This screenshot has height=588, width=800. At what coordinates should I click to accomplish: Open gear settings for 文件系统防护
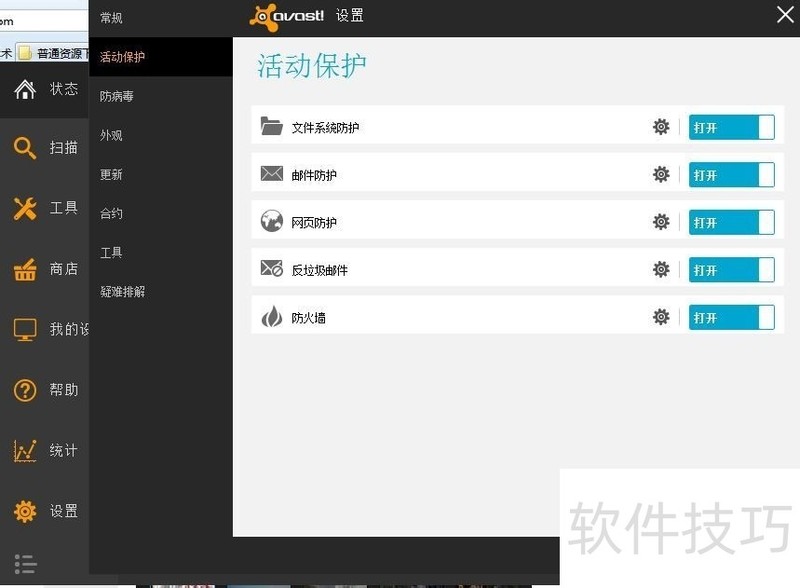coord(661,127)
